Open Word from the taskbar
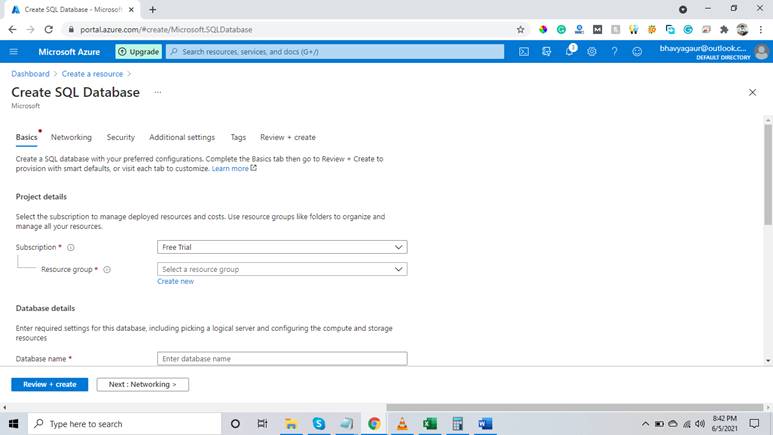This screenshot has height=435, width=773. pyautogui.click(x=485, y=424)
